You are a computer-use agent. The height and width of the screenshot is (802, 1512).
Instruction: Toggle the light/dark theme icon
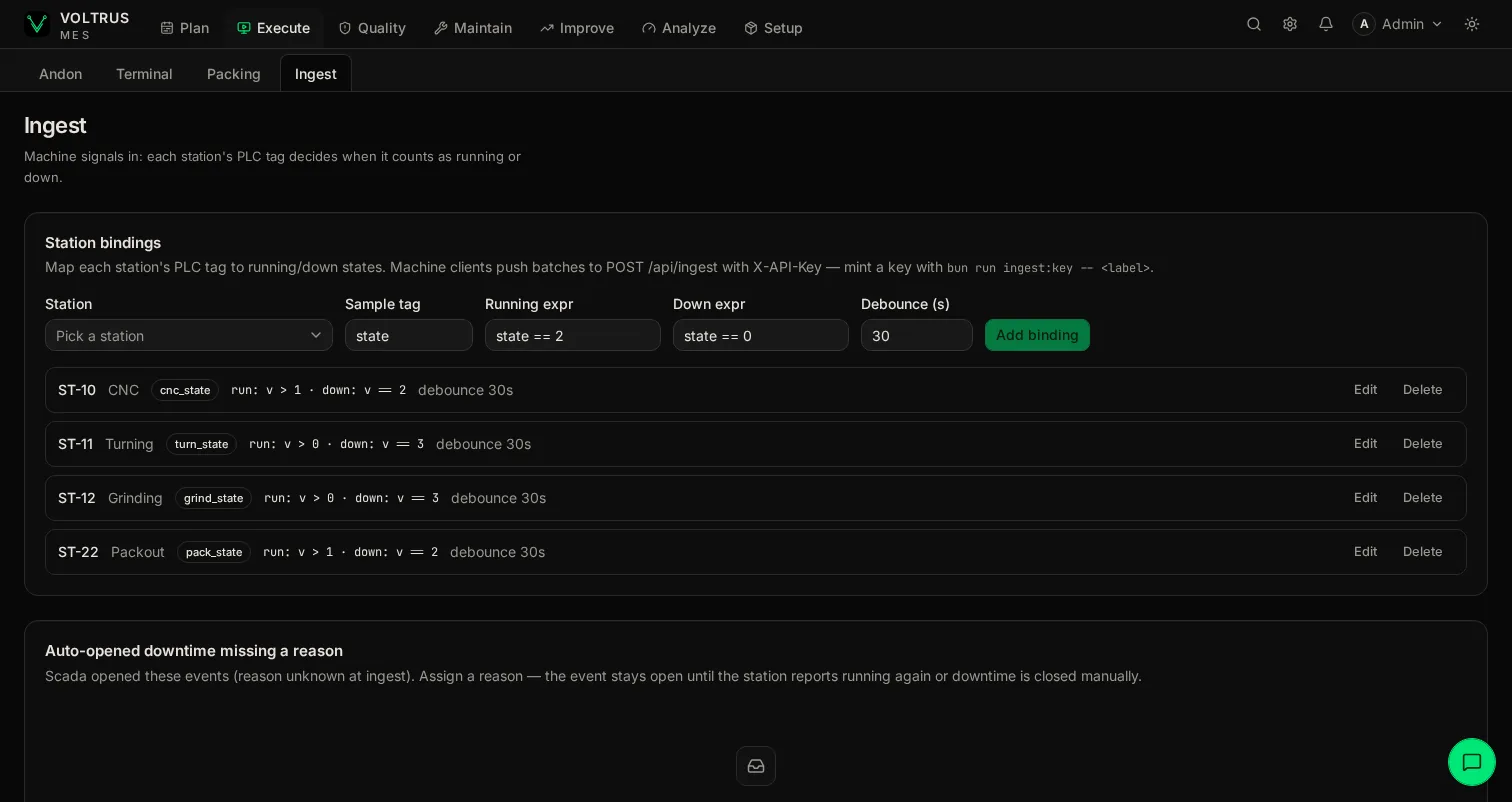[1472, 24]
